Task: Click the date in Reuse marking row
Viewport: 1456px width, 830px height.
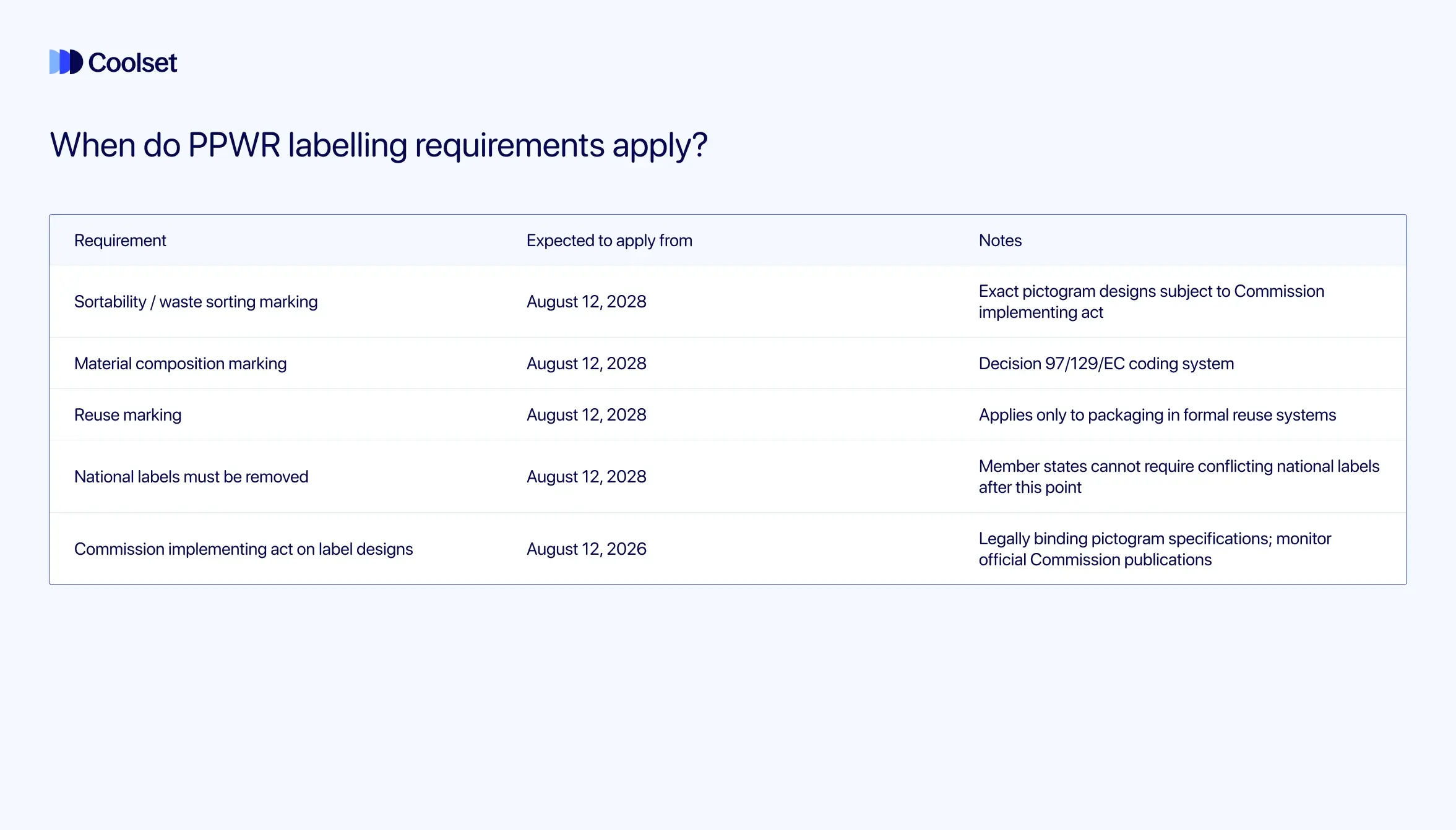Action: coord(586,415)
